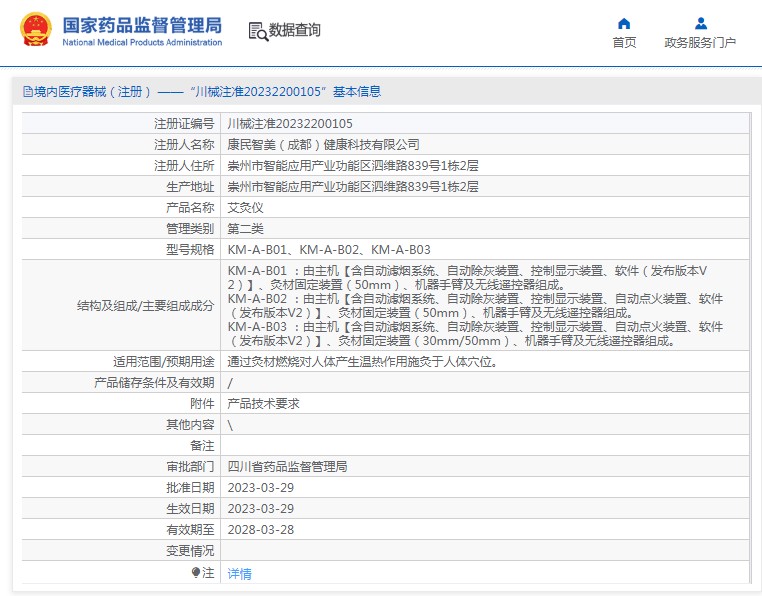This screenshot has height=596, width=762.
Task: Click the 产品技术要求 attachment value
Action: [263, 403]
